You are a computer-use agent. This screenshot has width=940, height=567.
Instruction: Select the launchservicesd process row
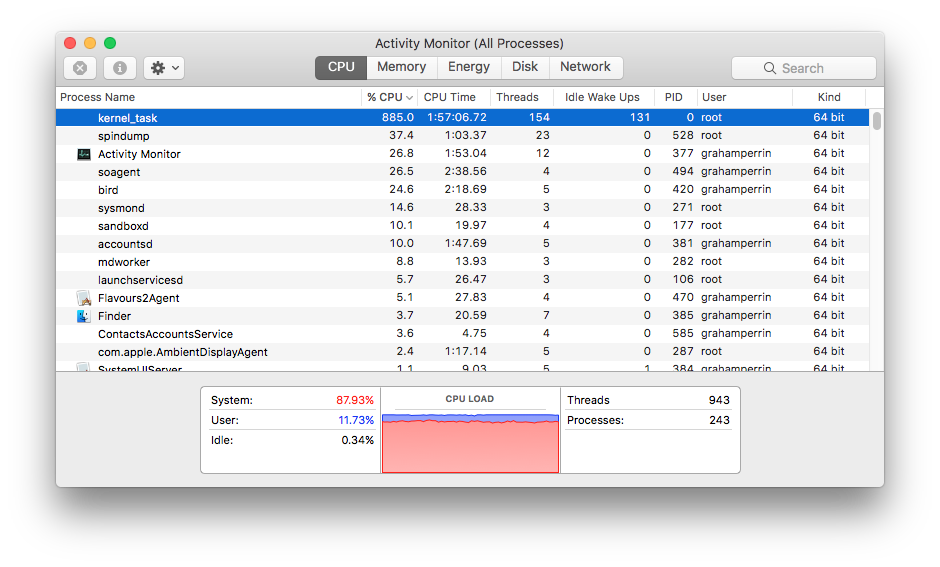click(x=462, y=279)
